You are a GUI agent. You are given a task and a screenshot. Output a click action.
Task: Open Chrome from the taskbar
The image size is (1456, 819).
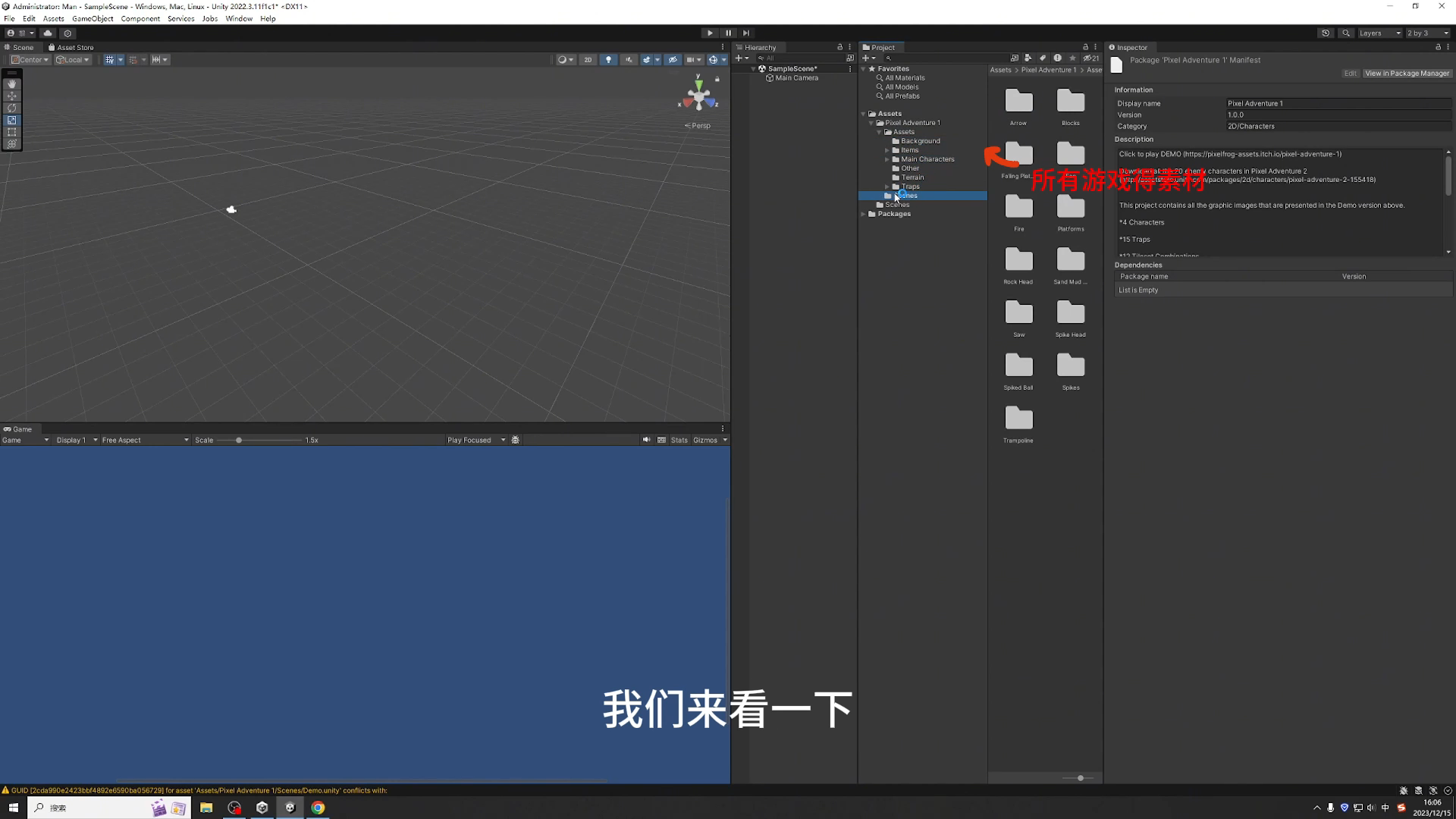pos(318,808)
